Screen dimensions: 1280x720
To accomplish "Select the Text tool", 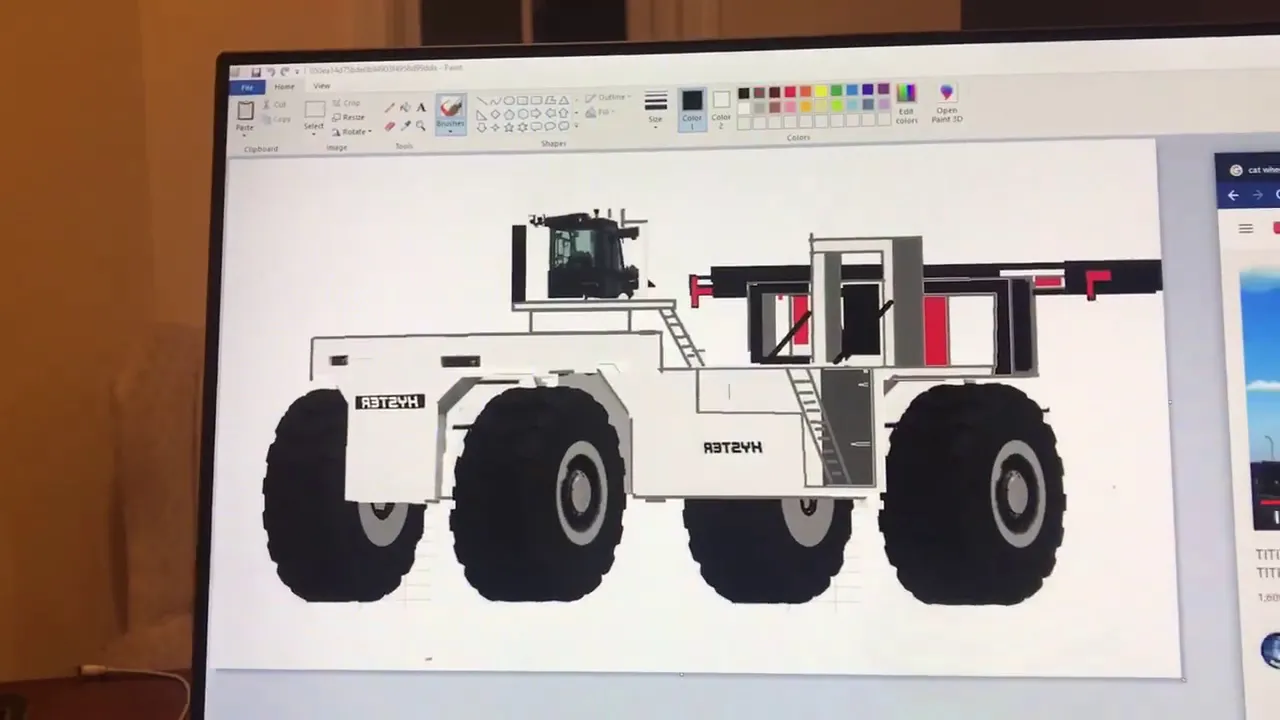I will tap(421, 107).
